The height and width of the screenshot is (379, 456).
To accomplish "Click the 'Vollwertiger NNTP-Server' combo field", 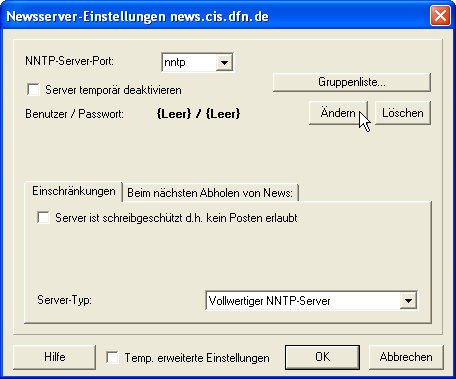I will (312, 301).
